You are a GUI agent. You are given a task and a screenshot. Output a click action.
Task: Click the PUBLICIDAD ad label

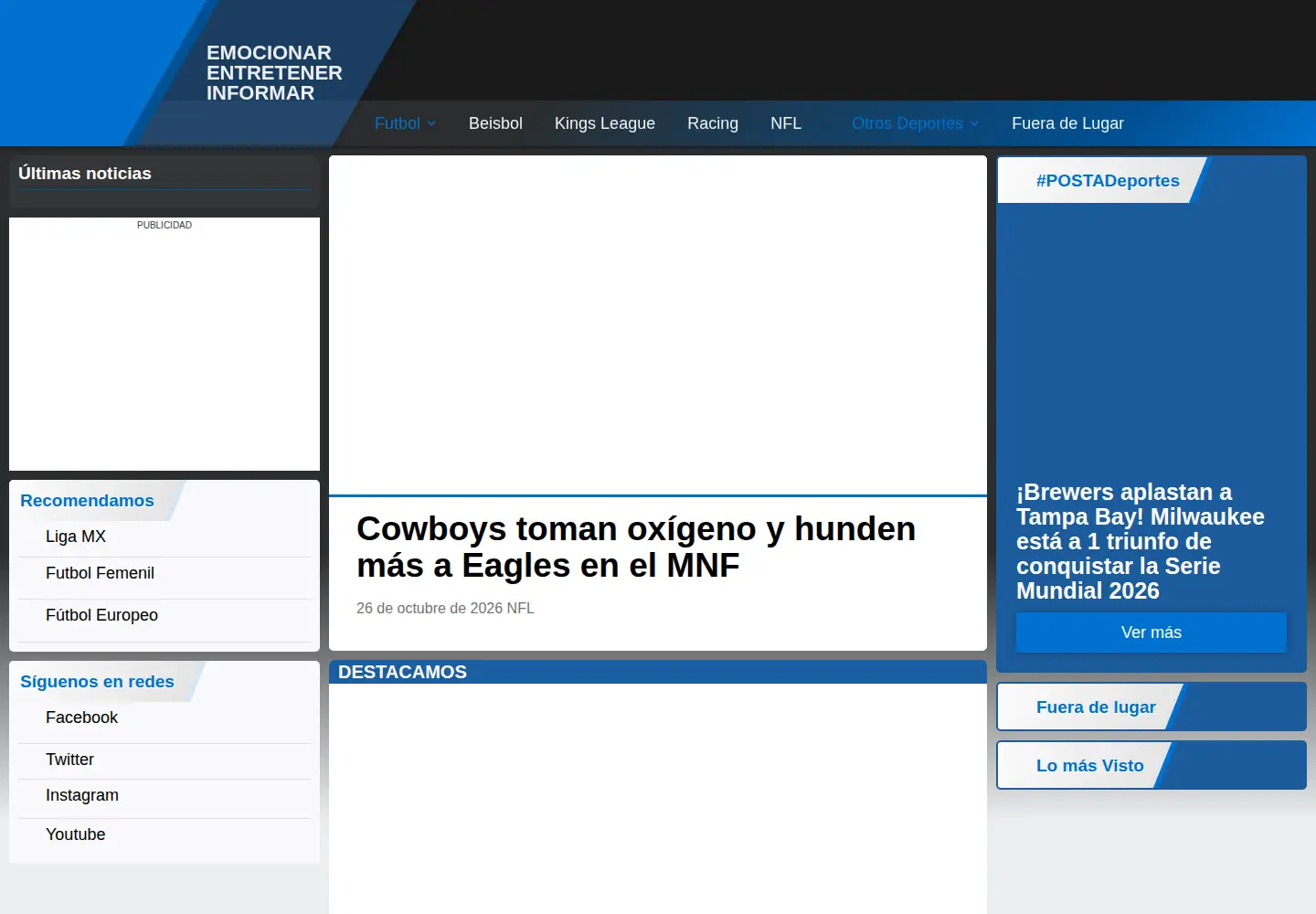164,225
